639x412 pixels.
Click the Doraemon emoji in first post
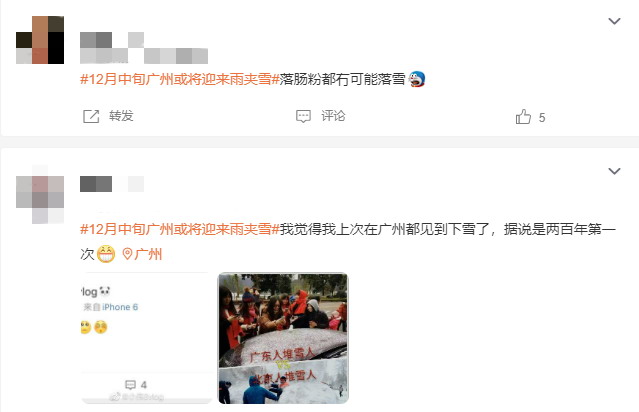click(x=416, y=79)
